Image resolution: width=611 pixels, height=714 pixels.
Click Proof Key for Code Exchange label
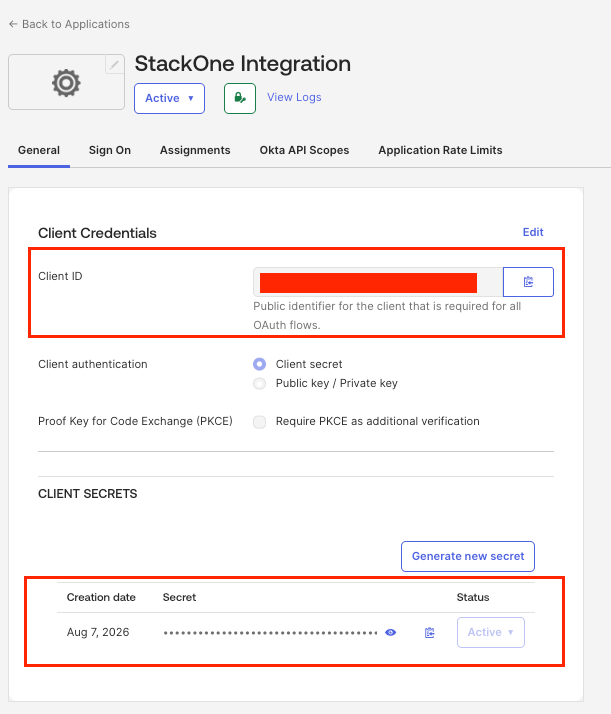tap(135, 421)
